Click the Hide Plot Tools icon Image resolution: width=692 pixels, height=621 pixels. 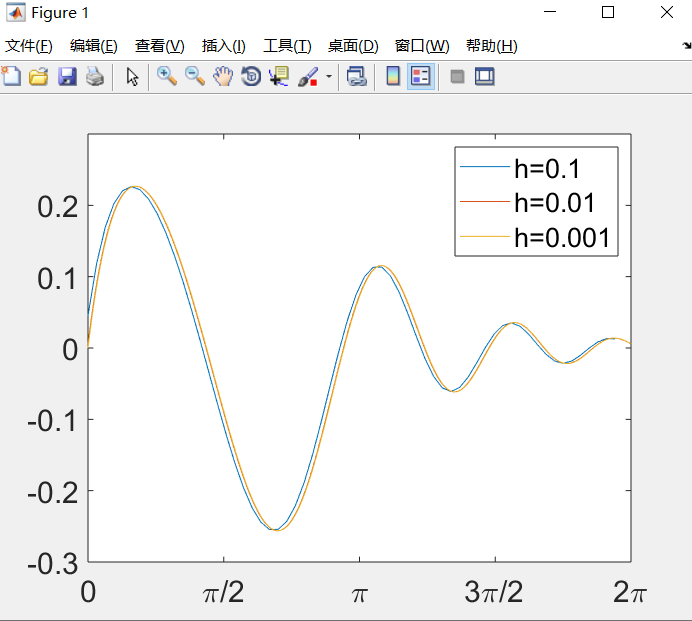tap(457, 77)
